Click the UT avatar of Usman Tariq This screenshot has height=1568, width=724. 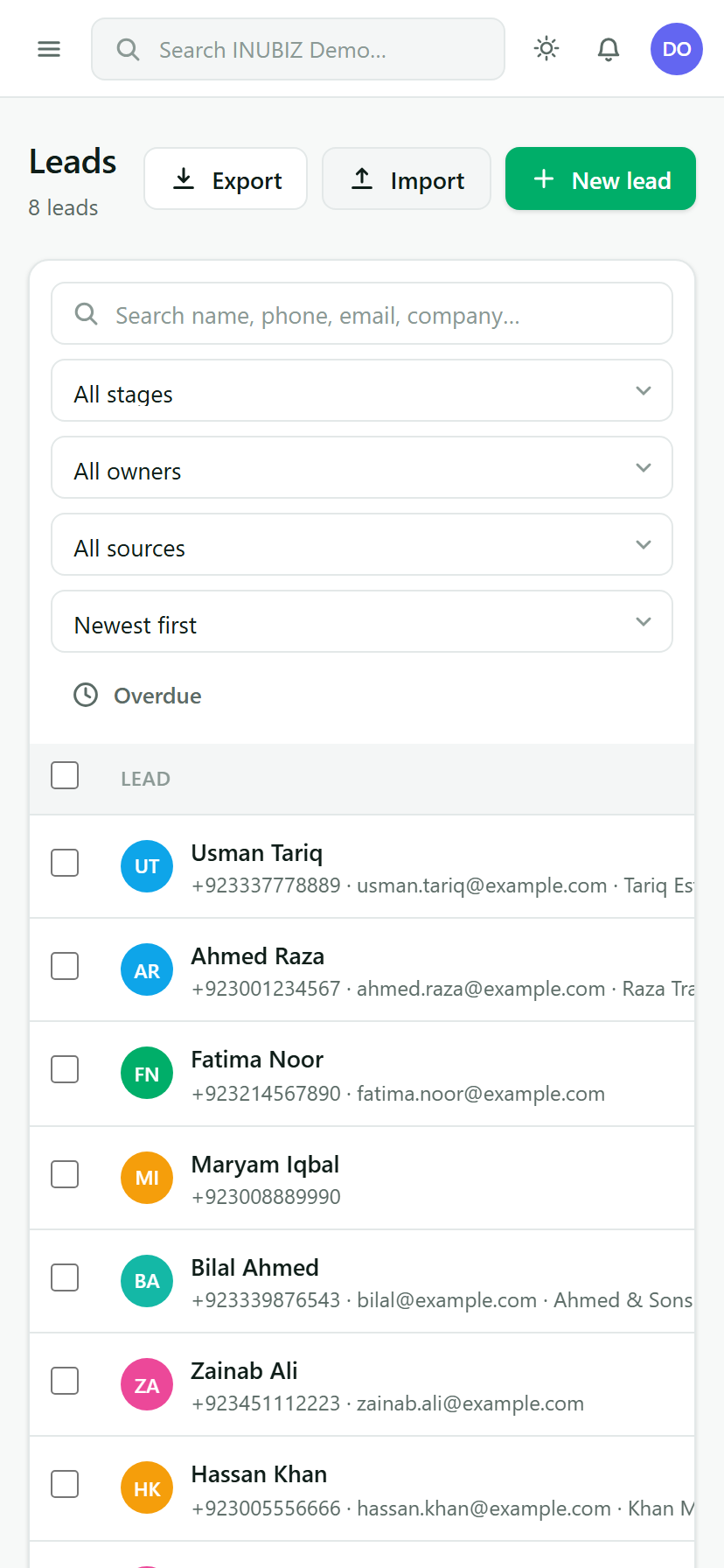point(147,866)
